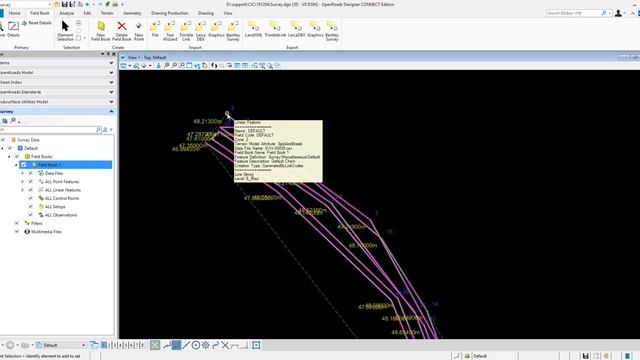Export to Graphics in Export group
Viewport: 640px width, 360px height.
point(315,29)
